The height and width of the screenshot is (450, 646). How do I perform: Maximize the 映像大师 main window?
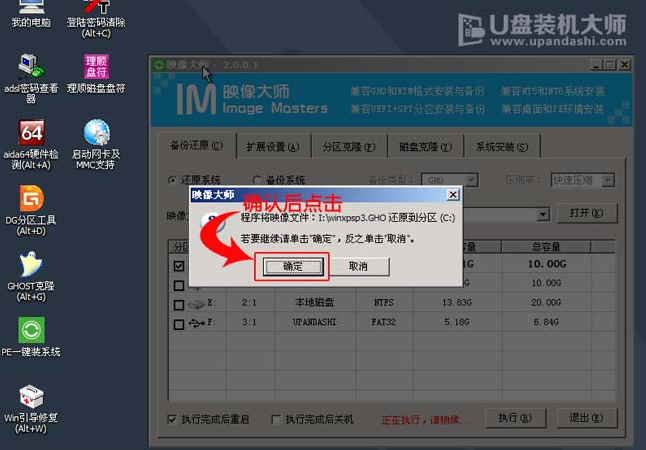click(x=610, y=65)
